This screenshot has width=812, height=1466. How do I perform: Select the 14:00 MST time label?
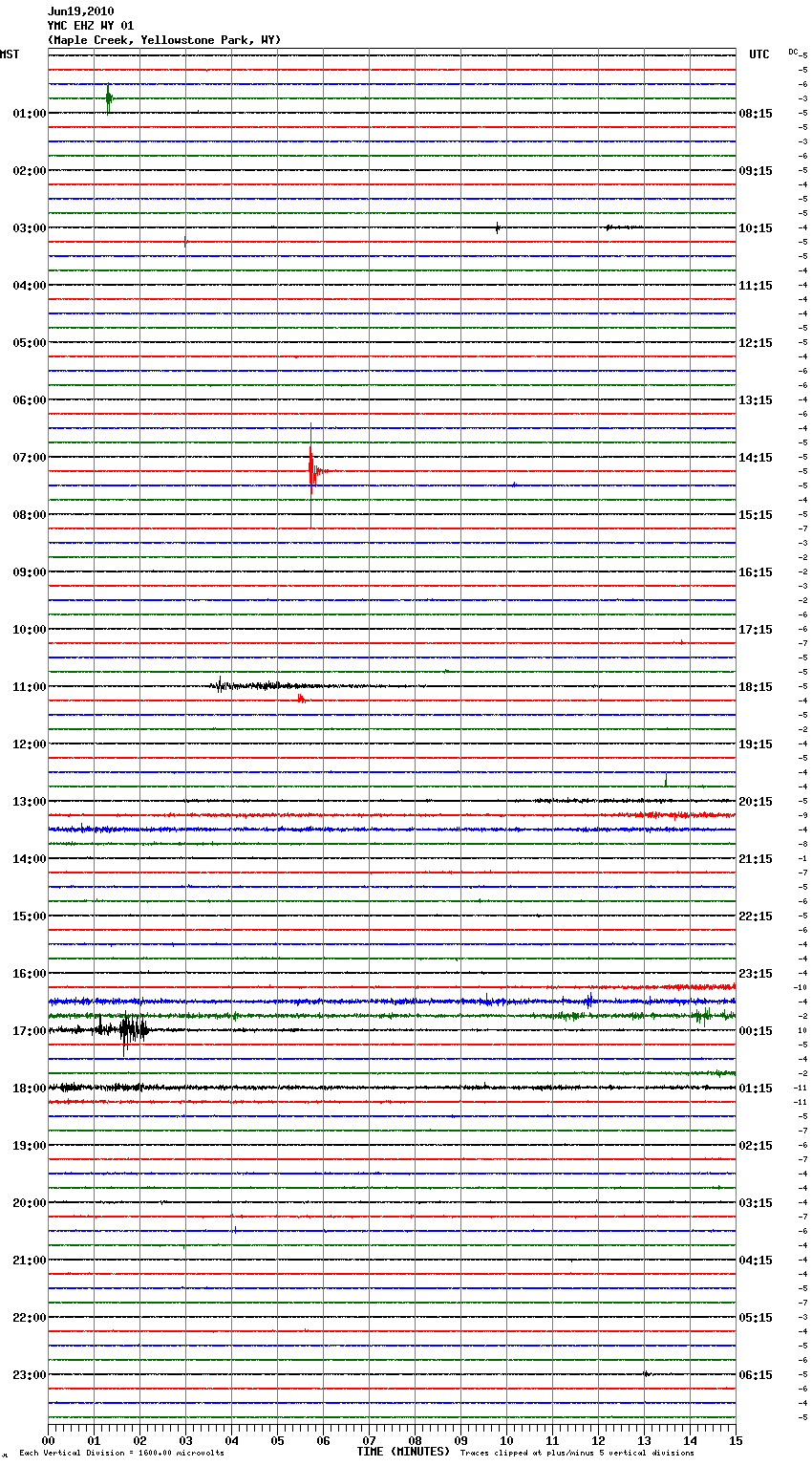[30, 859]
